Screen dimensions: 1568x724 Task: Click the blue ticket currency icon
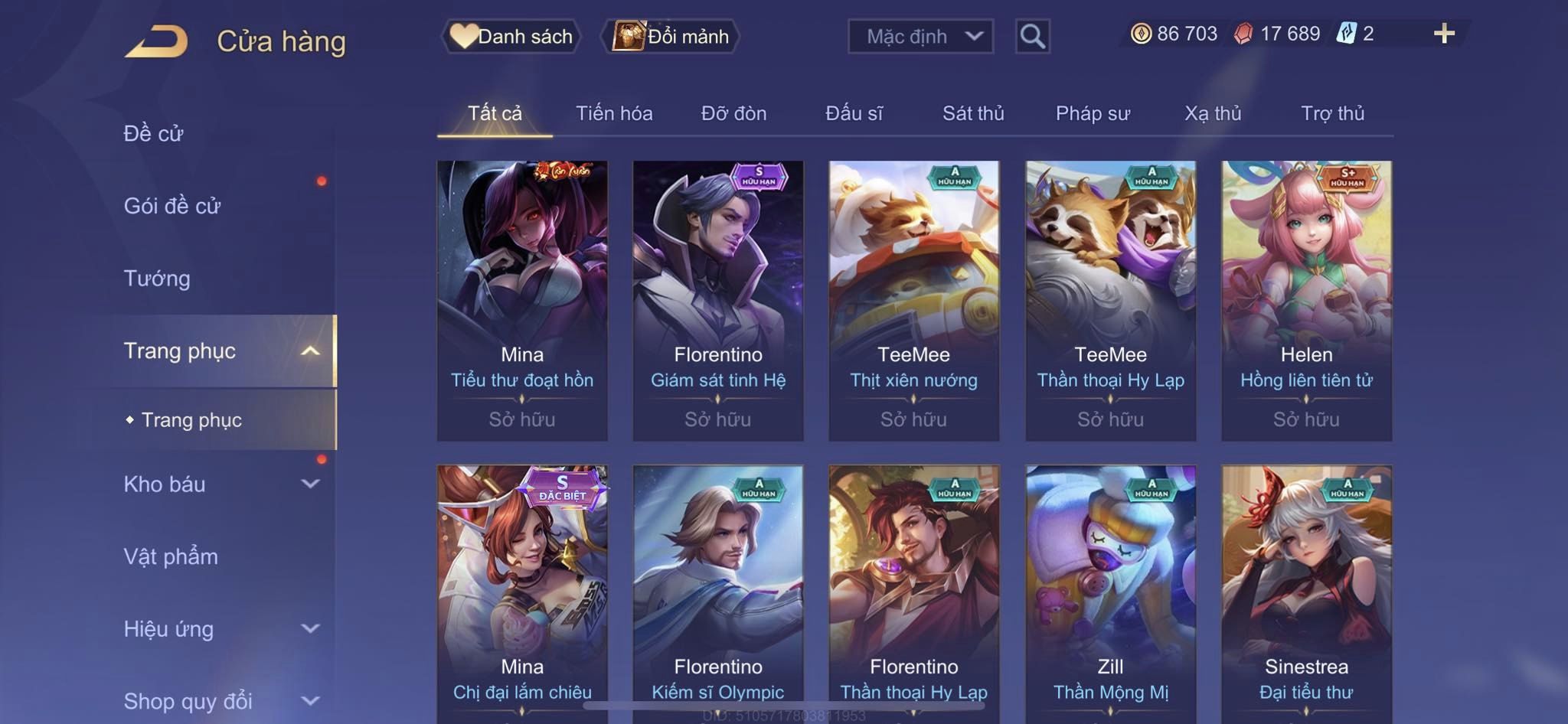1346,34
